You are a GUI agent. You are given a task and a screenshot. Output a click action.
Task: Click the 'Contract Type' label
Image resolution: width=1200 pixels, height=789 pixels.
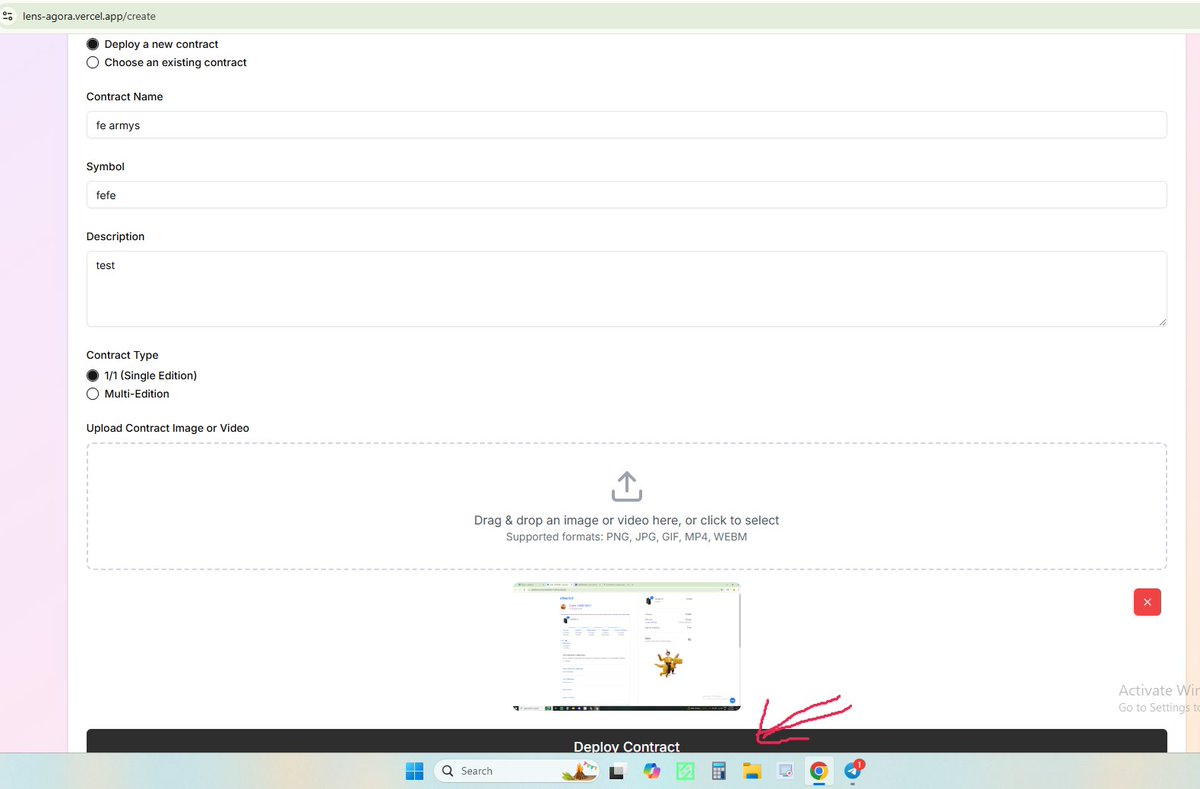click(122, 355)
